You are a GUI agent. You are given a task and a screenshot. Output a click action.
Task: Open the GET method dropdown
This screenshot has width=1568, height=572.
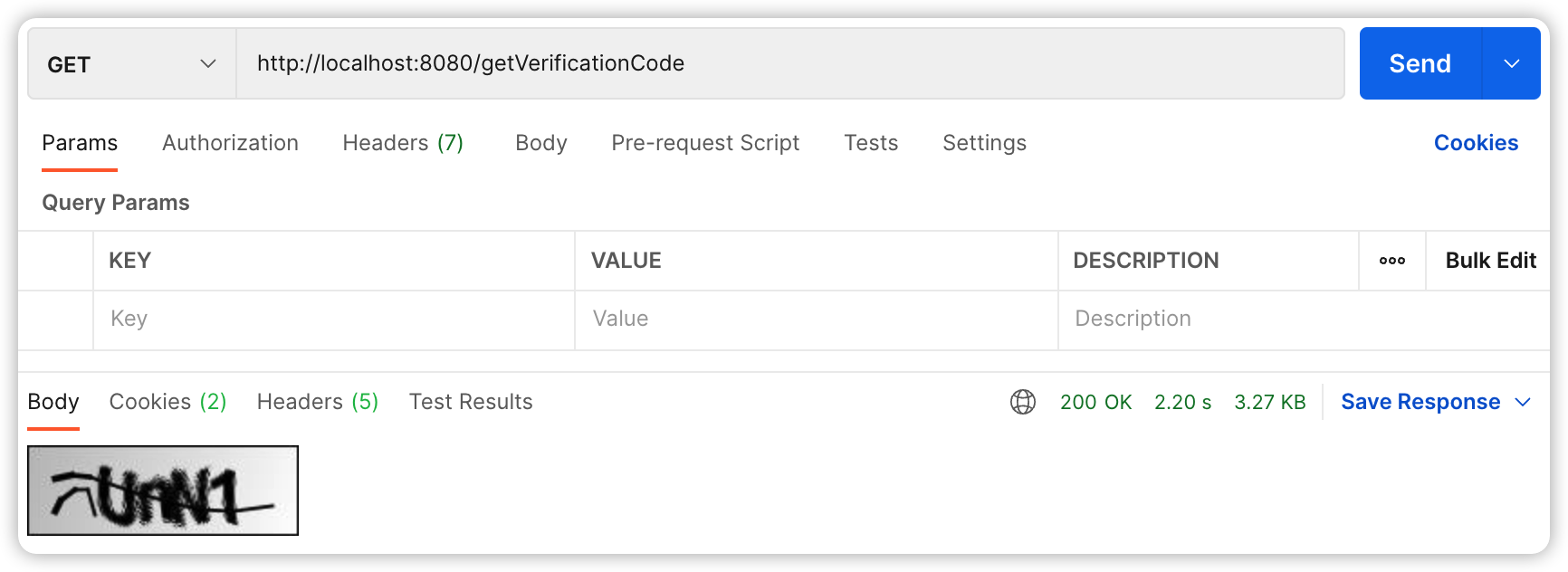tap(132, 63)
